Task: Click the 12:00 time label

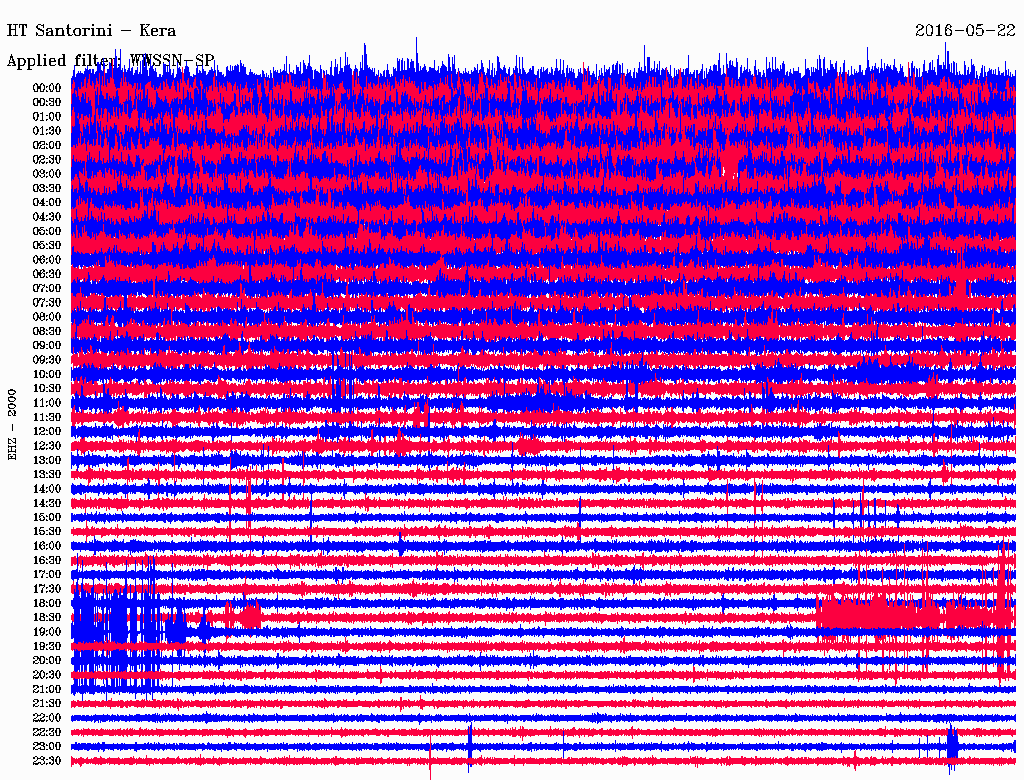Action: [x=47, y=431]
